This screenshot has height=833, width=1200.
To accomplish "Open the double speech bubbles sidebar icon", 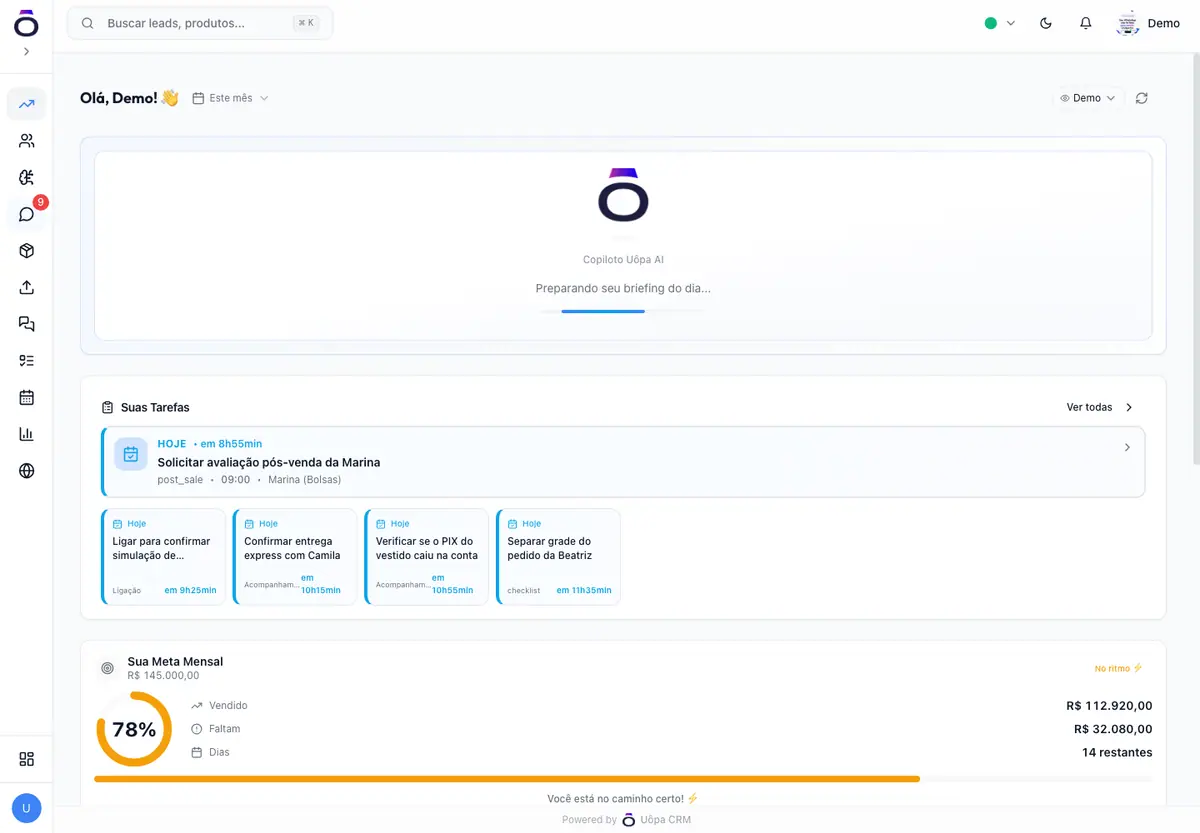I will point(26,324).
